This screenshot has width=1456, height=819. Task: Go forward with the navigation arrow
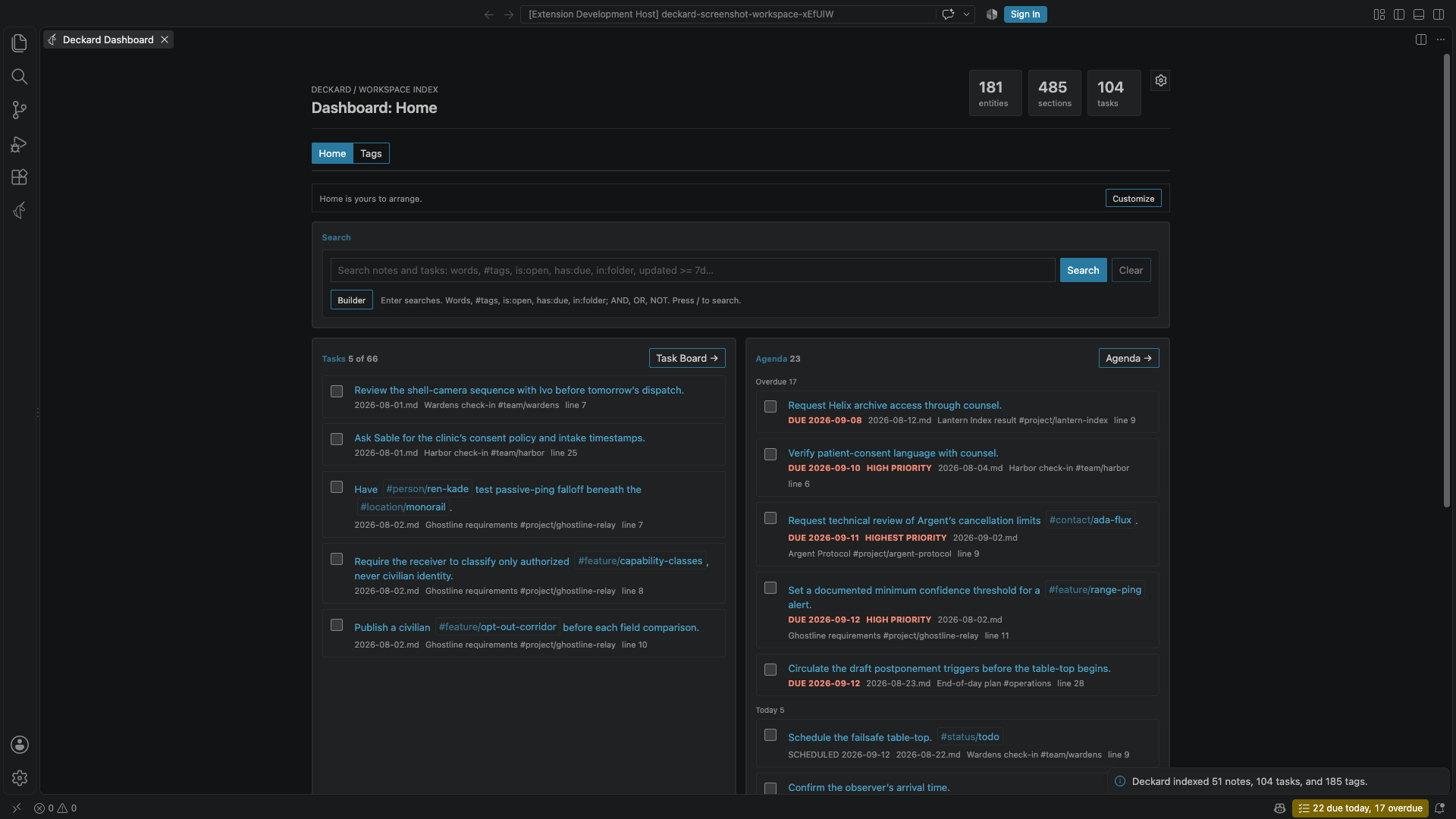509,14
